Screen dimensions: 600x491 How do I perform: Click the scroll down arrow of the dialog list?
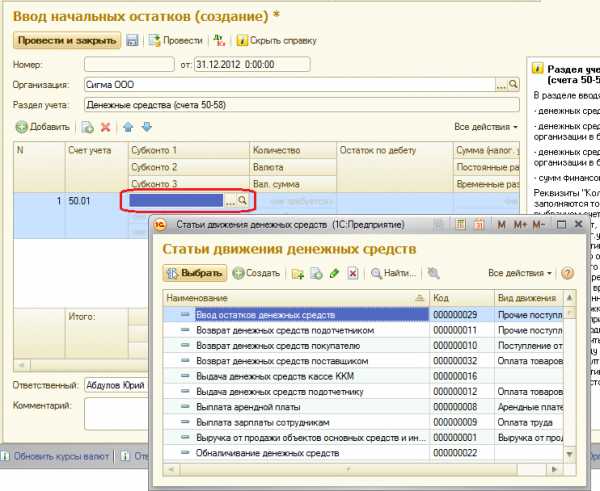tap(570, 454)
